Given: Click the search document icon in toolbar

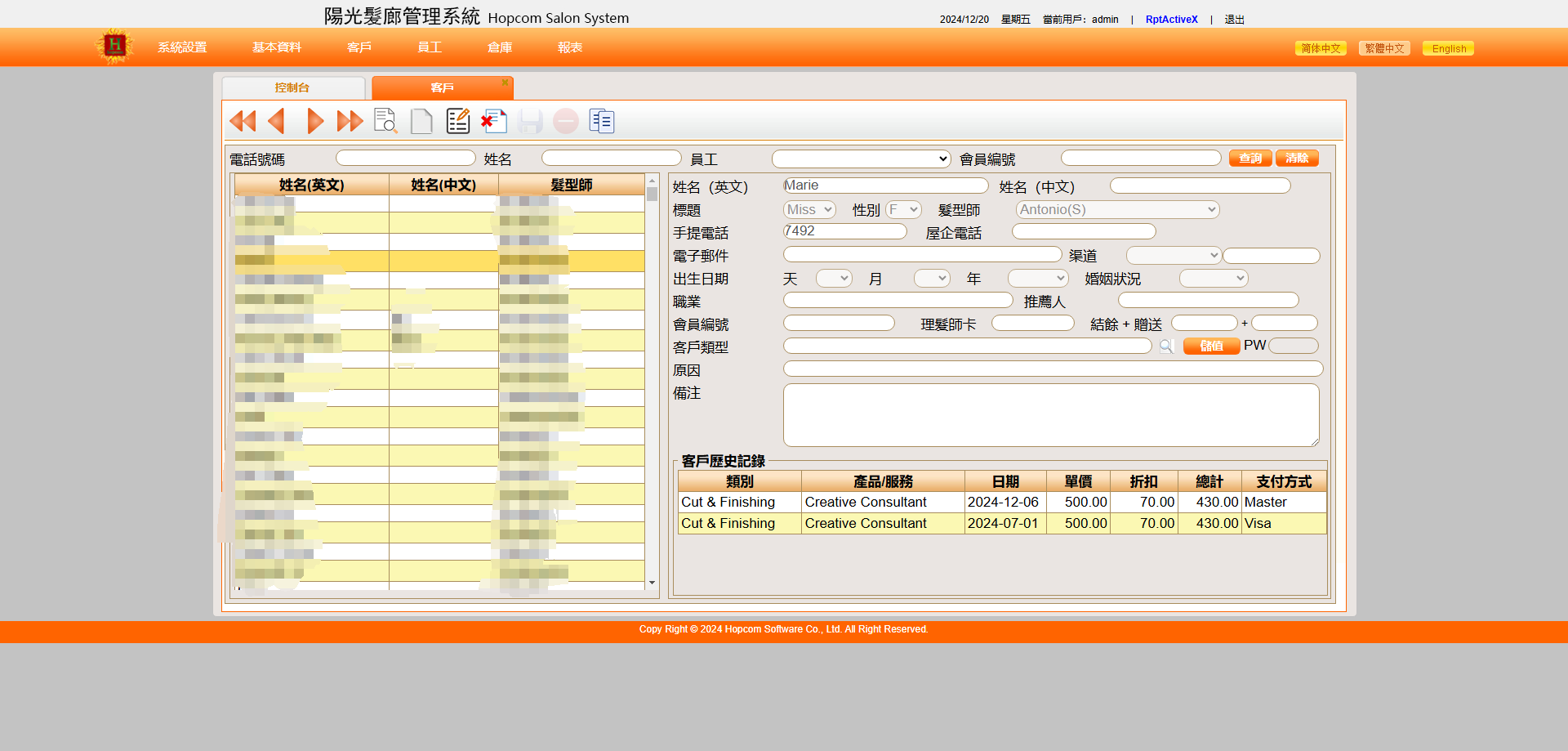Looking at the screenshot, I should pos(385,122).
